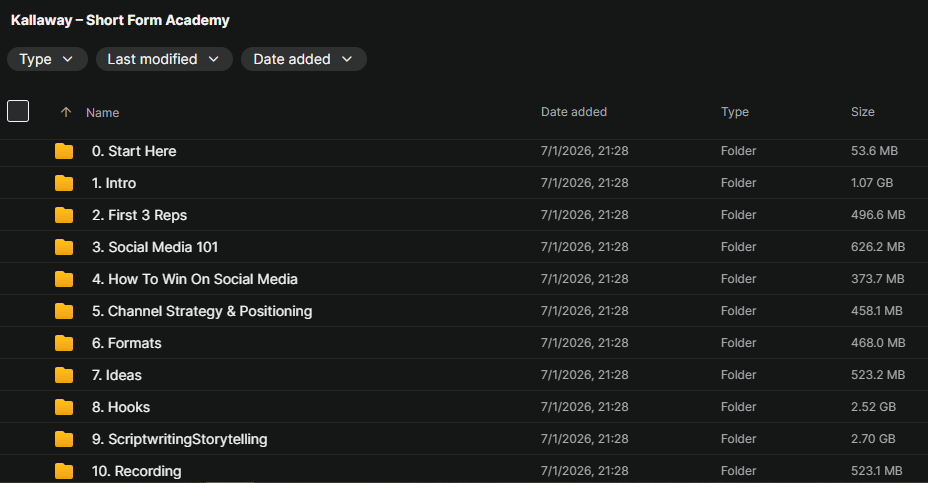
Task: Click the folder icon for 0. Start Here
Action: 64,152
